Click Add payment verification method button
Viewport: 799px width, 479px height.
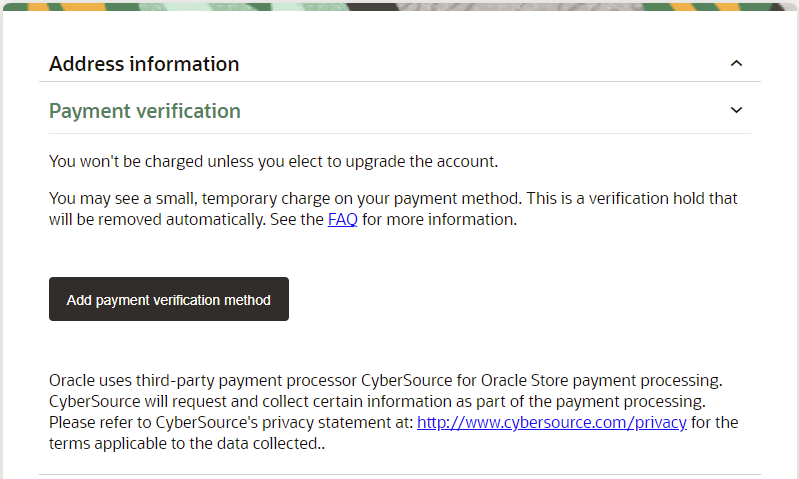(169, 299)
